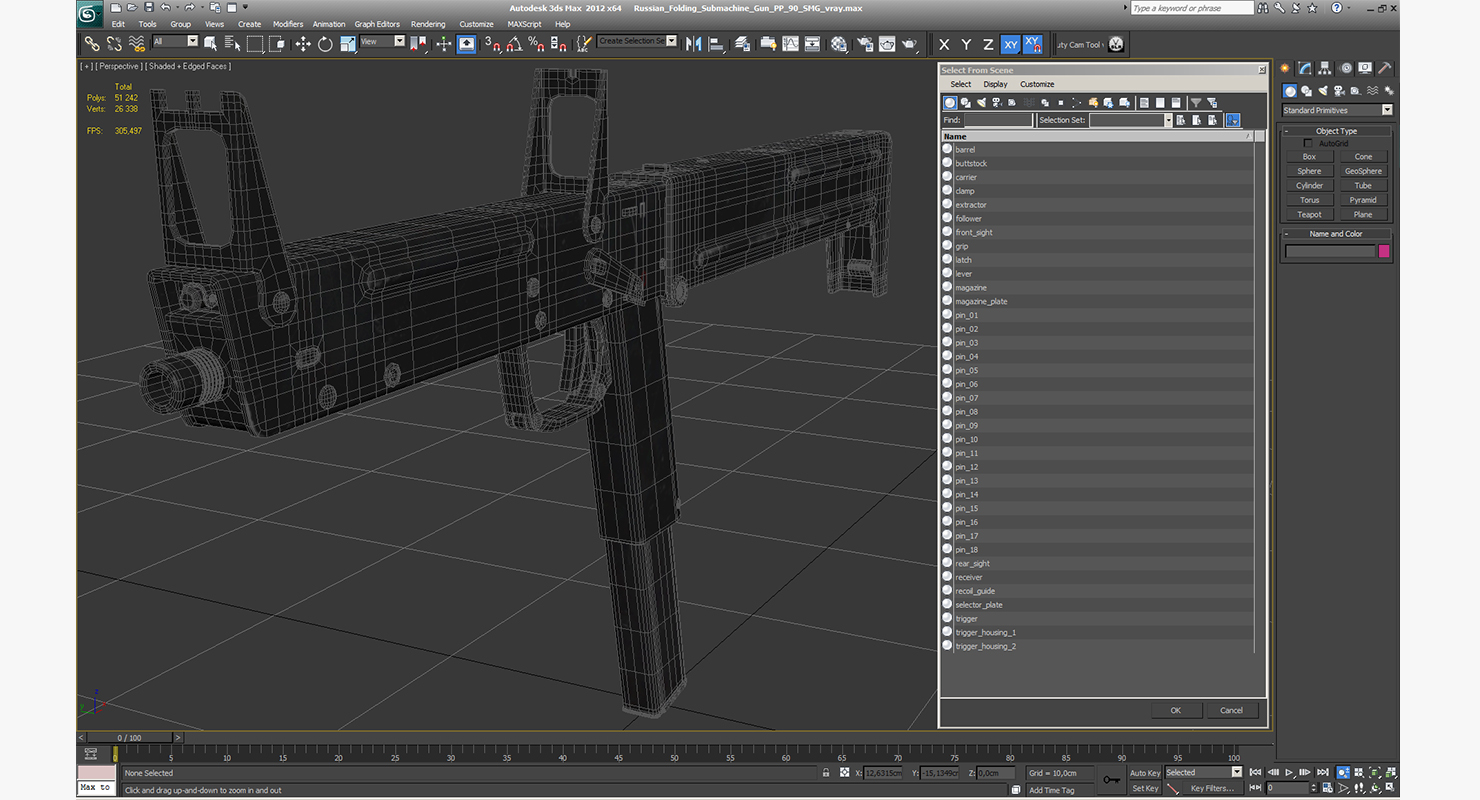Click the Auto Key button
This screenshot has width=1480, height=800.
[x=1145, y=773]
